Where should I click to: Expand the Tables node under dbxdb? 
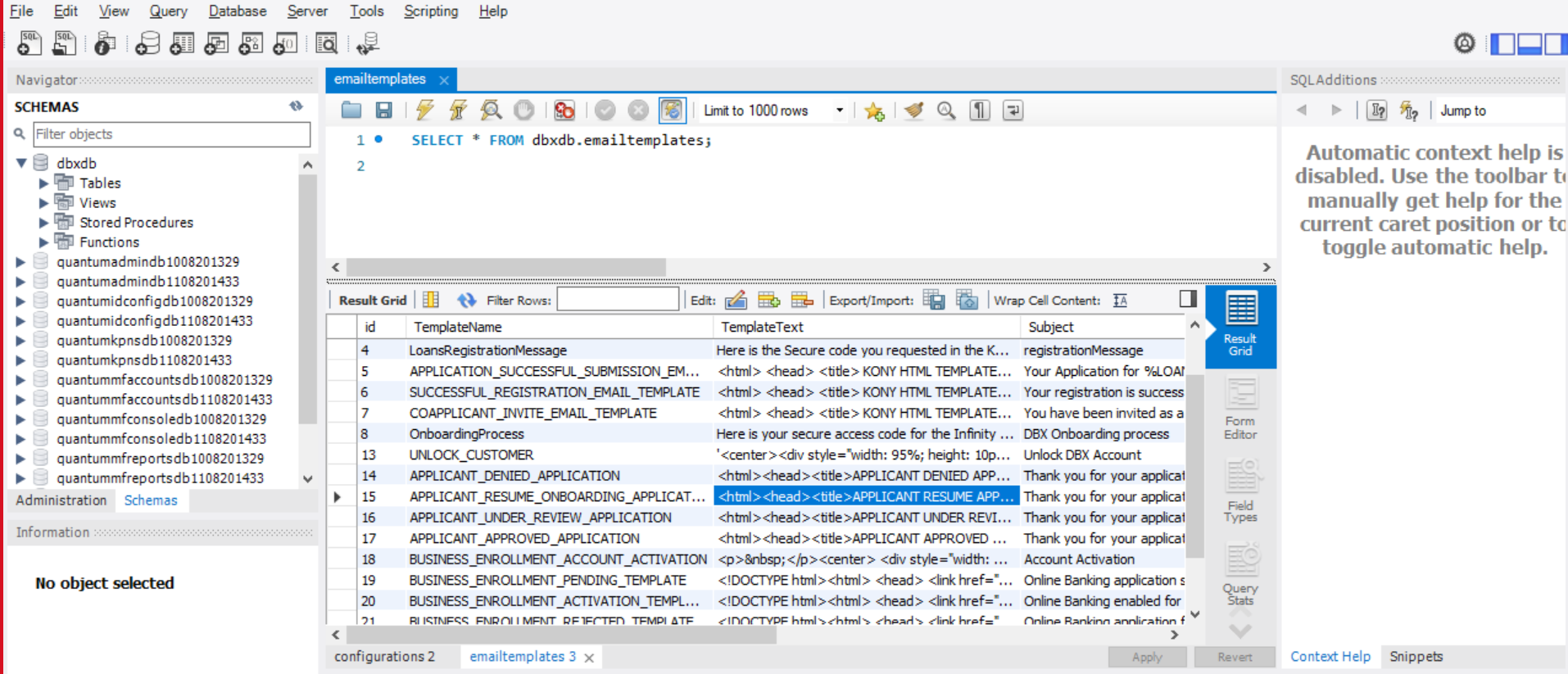[43, 183]
